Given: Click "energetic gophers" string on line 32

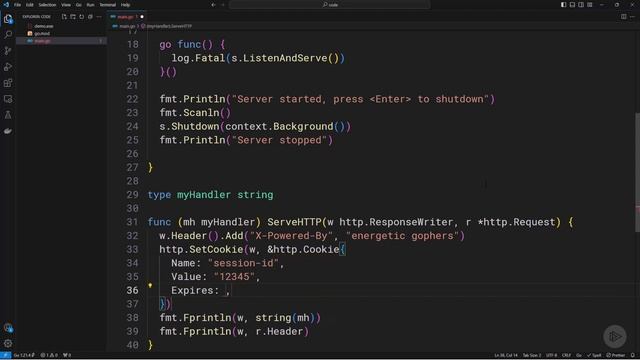Looking at the screenshot, I should coord(402,236).
